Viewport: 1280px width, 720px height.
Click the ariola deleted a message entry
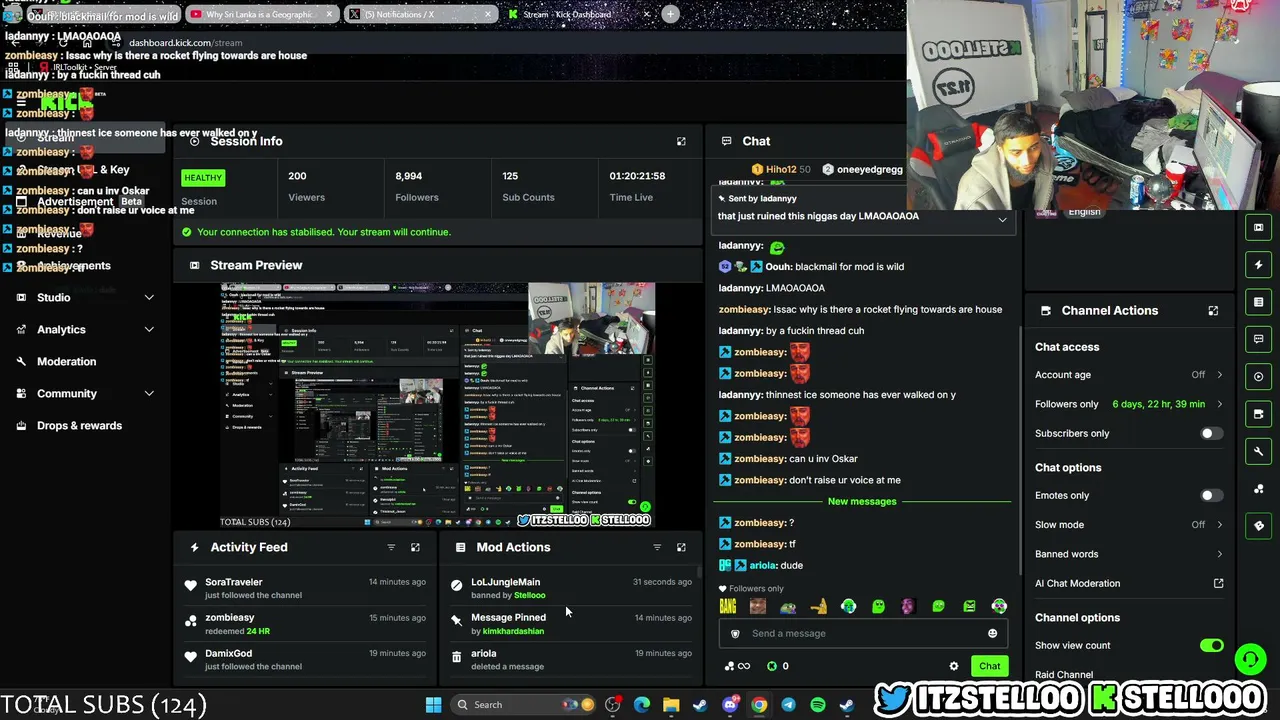[569, 659]
